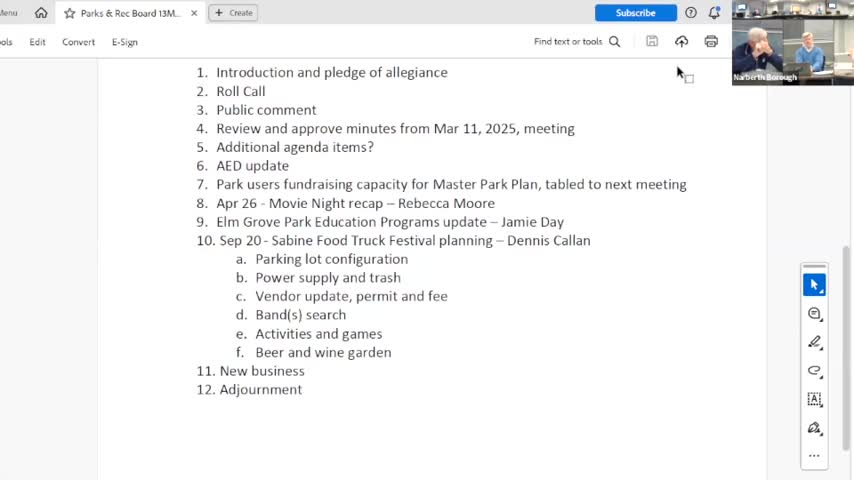Open the Edit menu
The image size is (854, 480).
[x=38, y=42]
